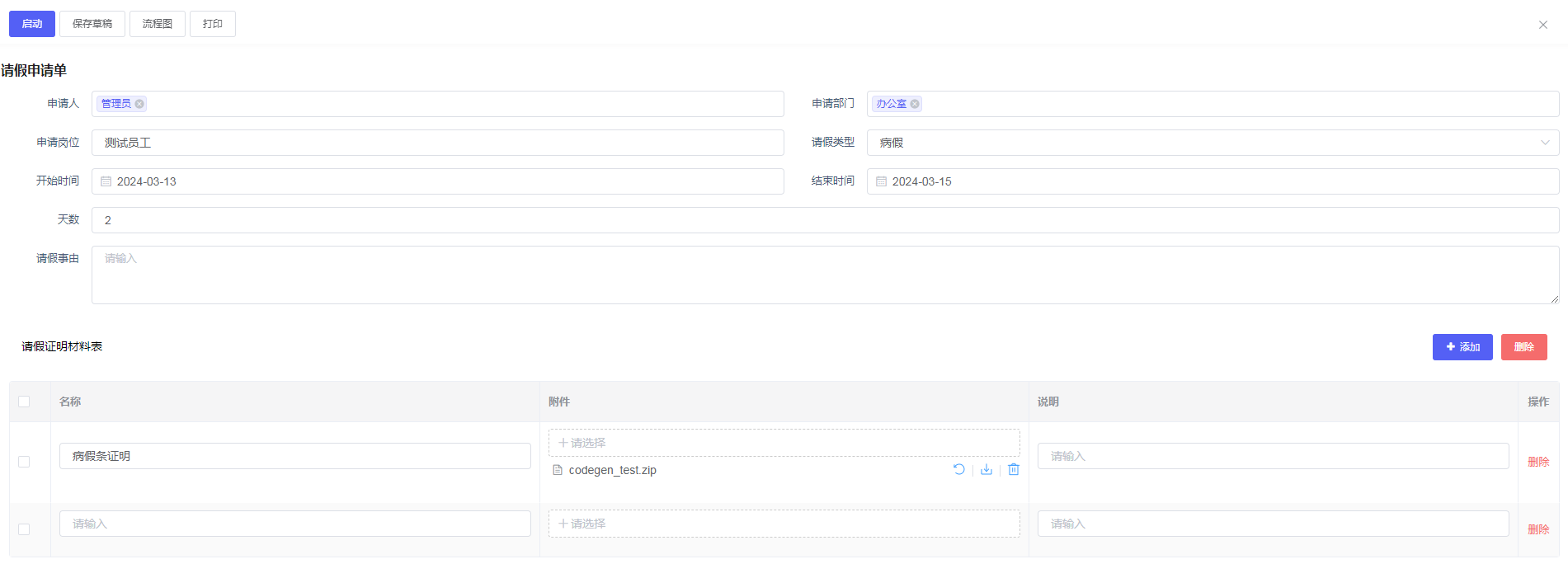Open the calendar icon for 开始时间
The width and height of the screenshot is (1568, 578).
106,181
